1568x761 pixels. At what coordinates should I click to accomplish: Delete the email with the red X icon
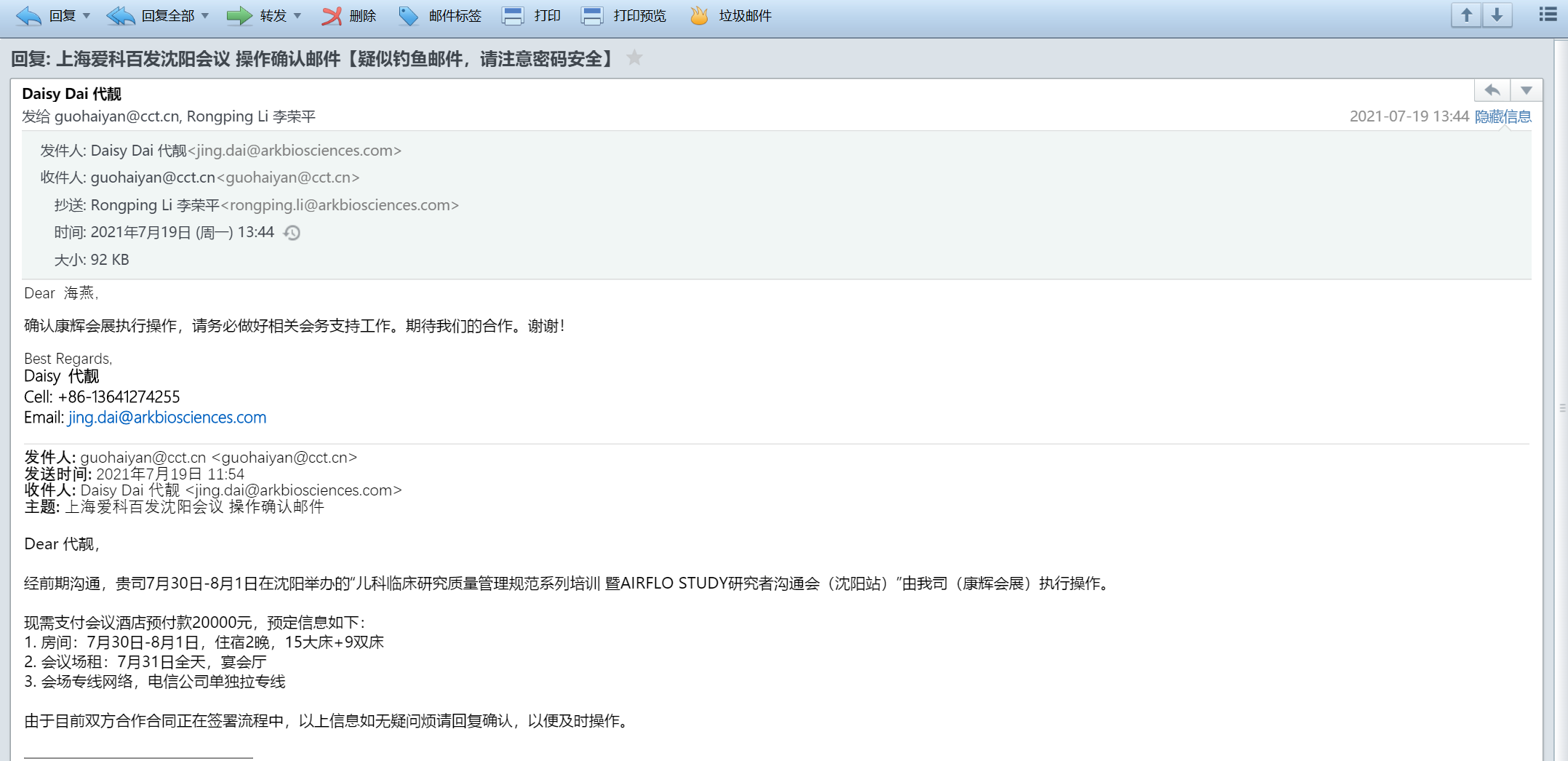point(332,16)
